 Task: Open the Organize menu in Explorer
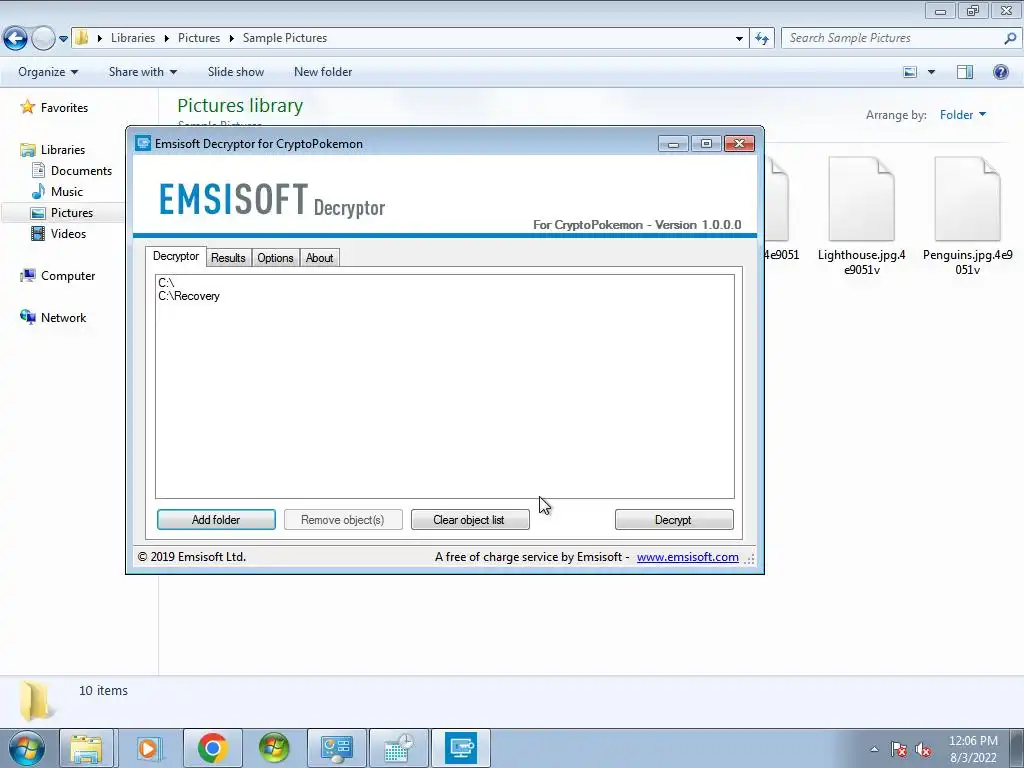48,72
